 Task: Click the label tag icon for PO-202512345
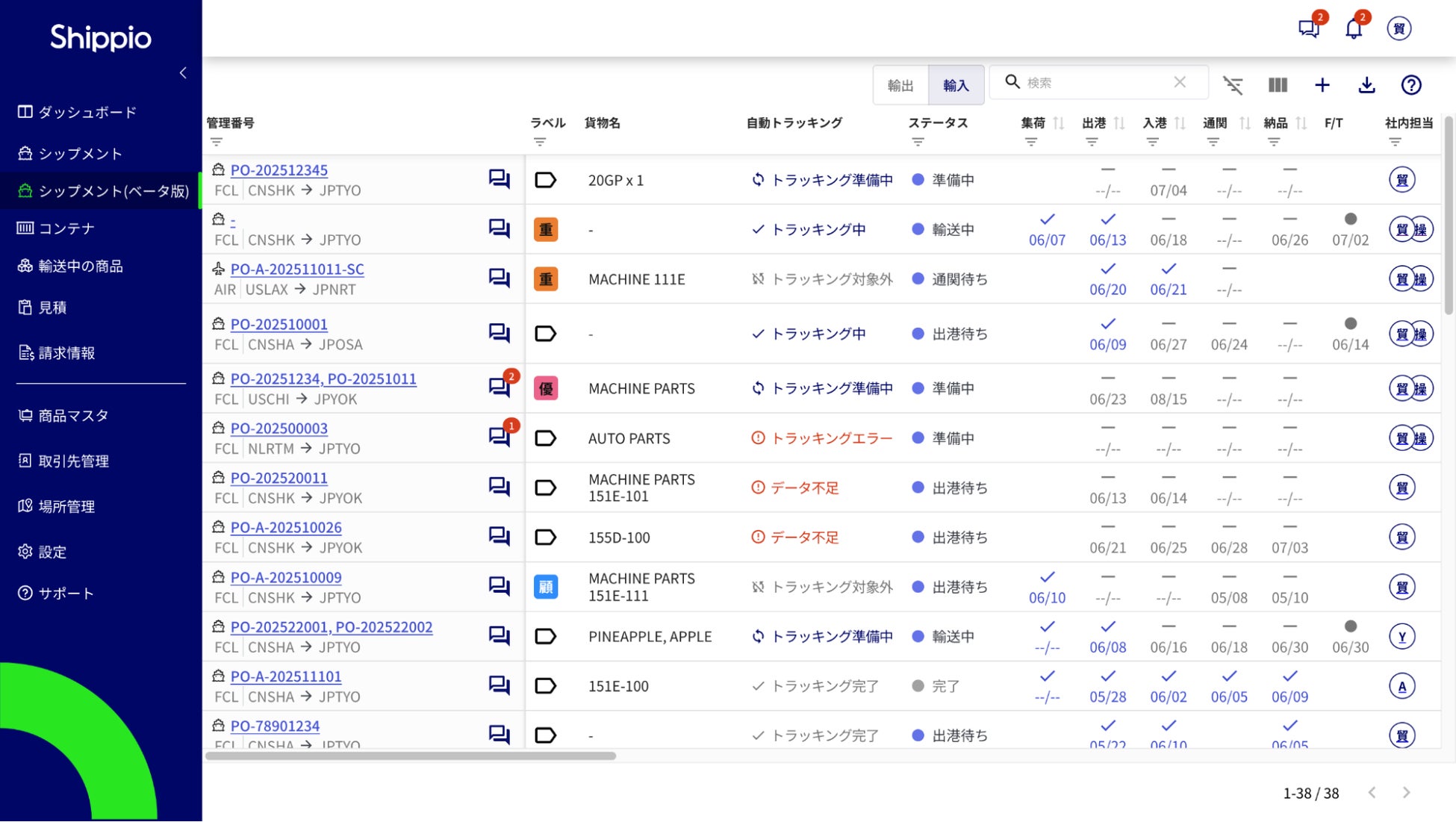546,180
